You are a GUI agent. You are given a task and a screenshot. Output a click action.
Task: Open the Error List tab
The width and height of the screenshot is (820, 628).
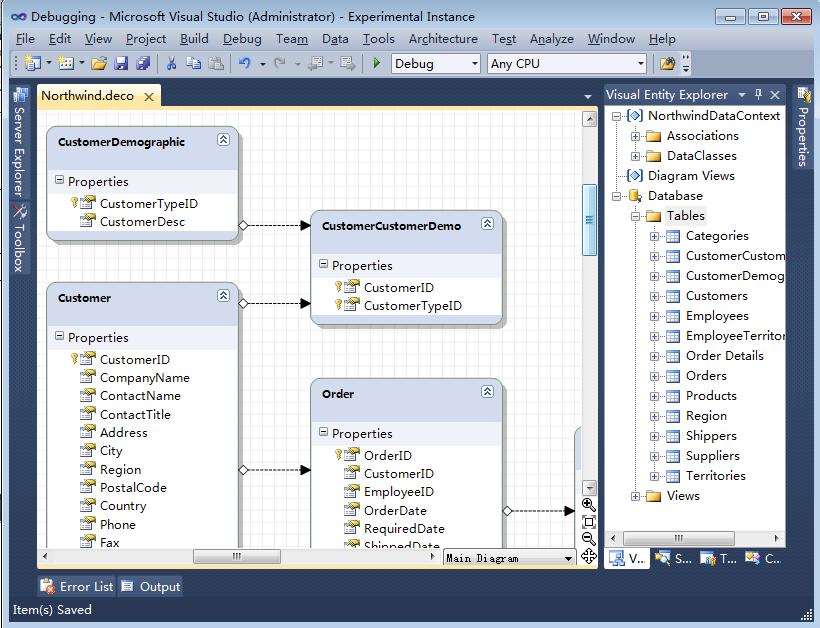77,587
